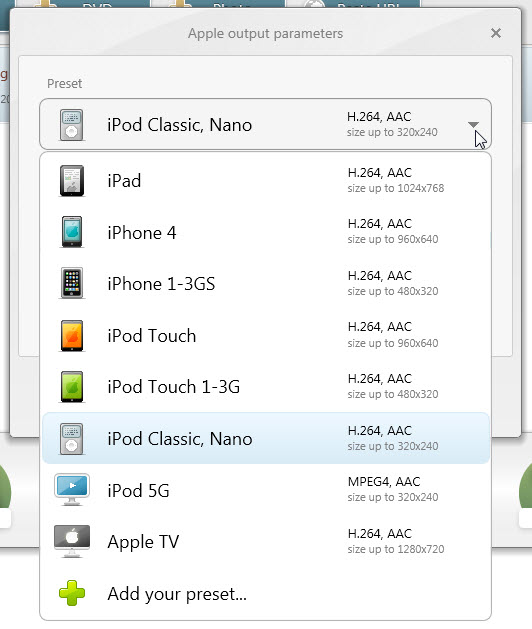This screenshot has height=629, width=532.
Task: Select iPod Classic icon in highlighted list row
Action: coord(72,438)
